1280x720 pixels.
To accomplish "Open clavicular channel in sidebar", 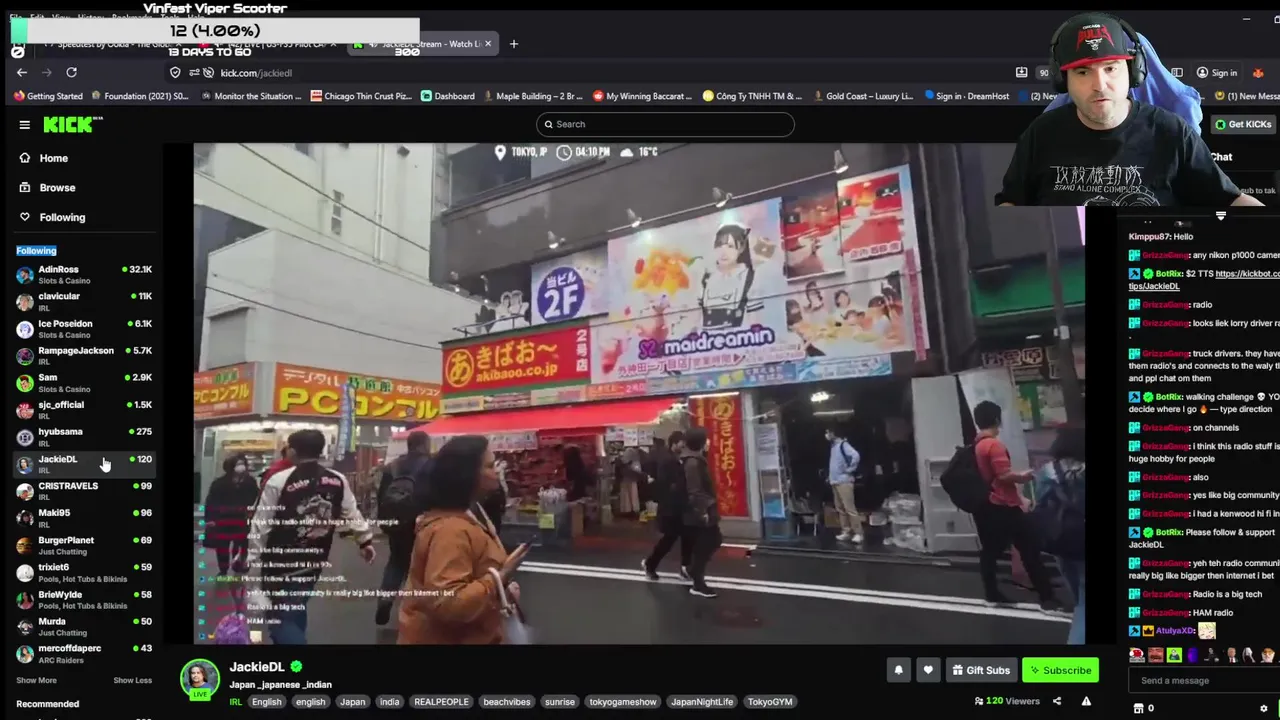I will 83,301.
